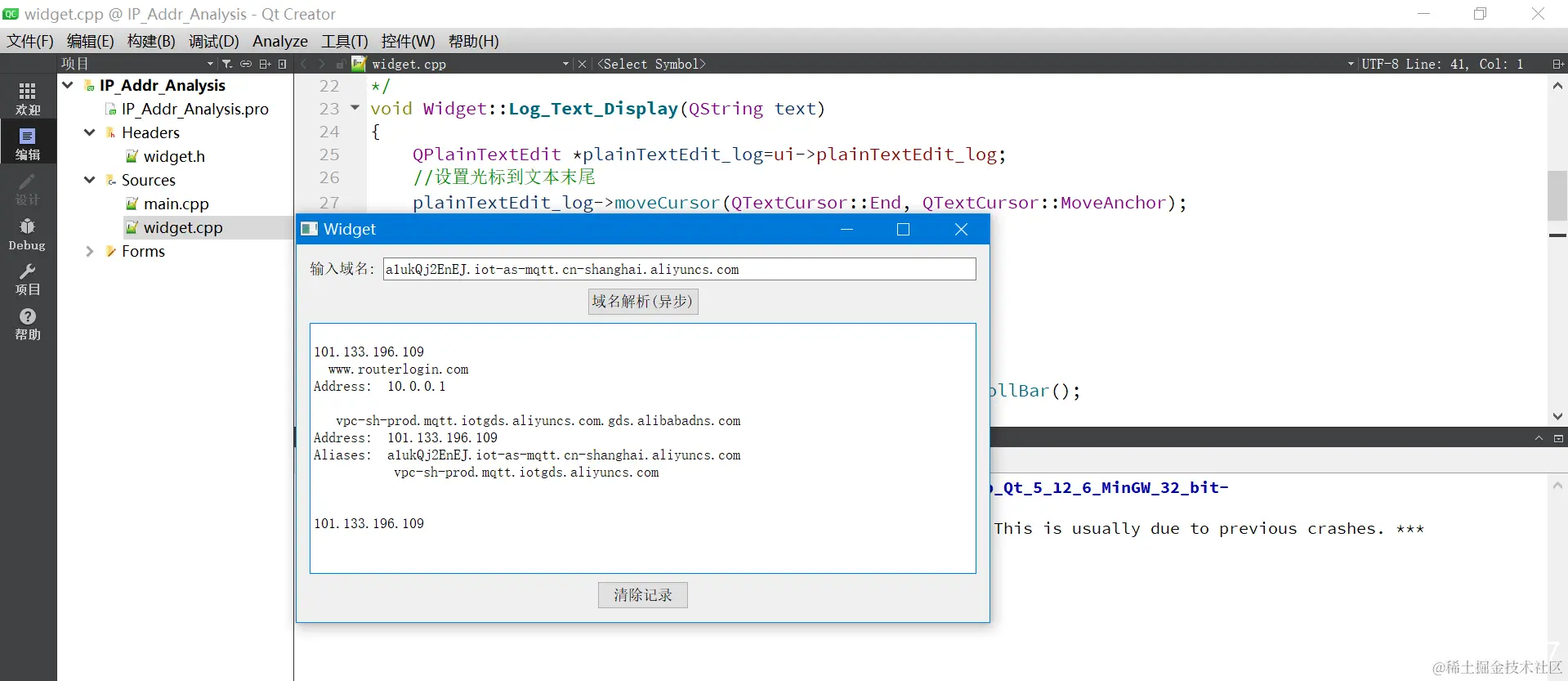Collapse the Headers folder
This screenshot has width=1568, height=681.
(90, 132)
